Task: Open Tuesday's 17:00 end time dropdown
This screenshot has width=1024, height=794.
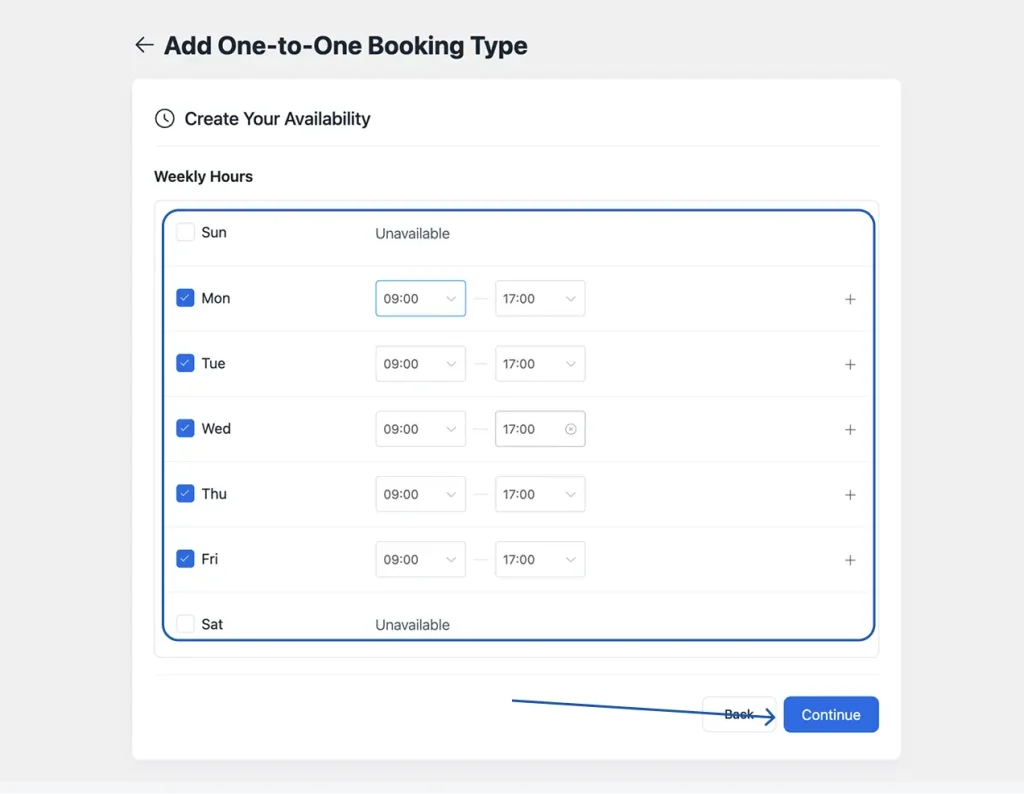Action: coord(540,363)
